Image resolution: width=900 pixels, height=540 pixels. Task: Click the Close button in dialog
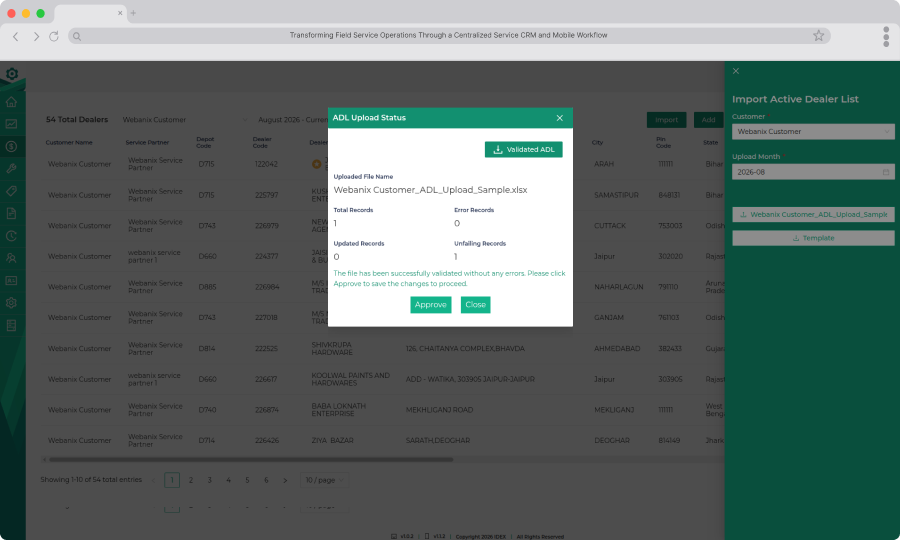[475, 305]
